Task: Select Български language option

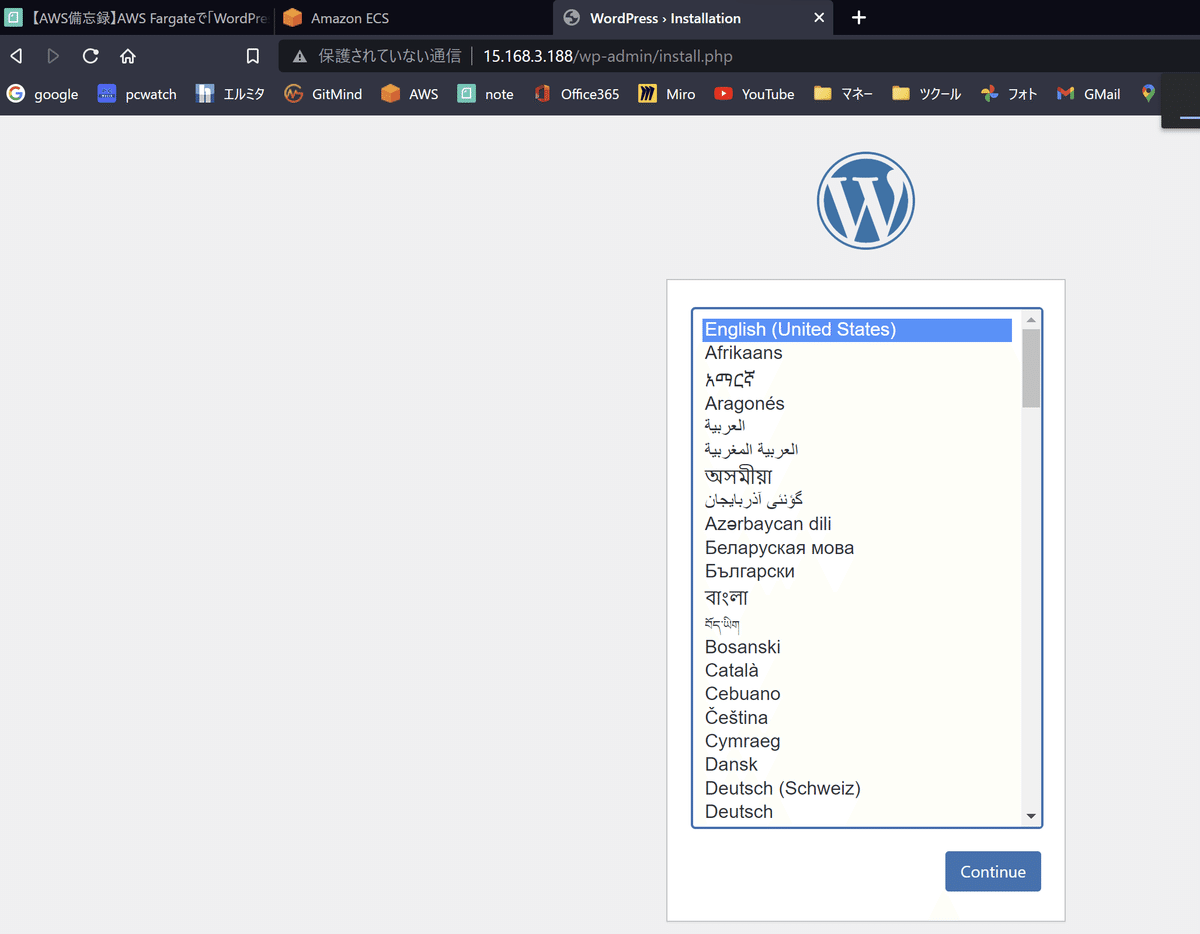Action: pyautogui.click(x=857, y=571)
